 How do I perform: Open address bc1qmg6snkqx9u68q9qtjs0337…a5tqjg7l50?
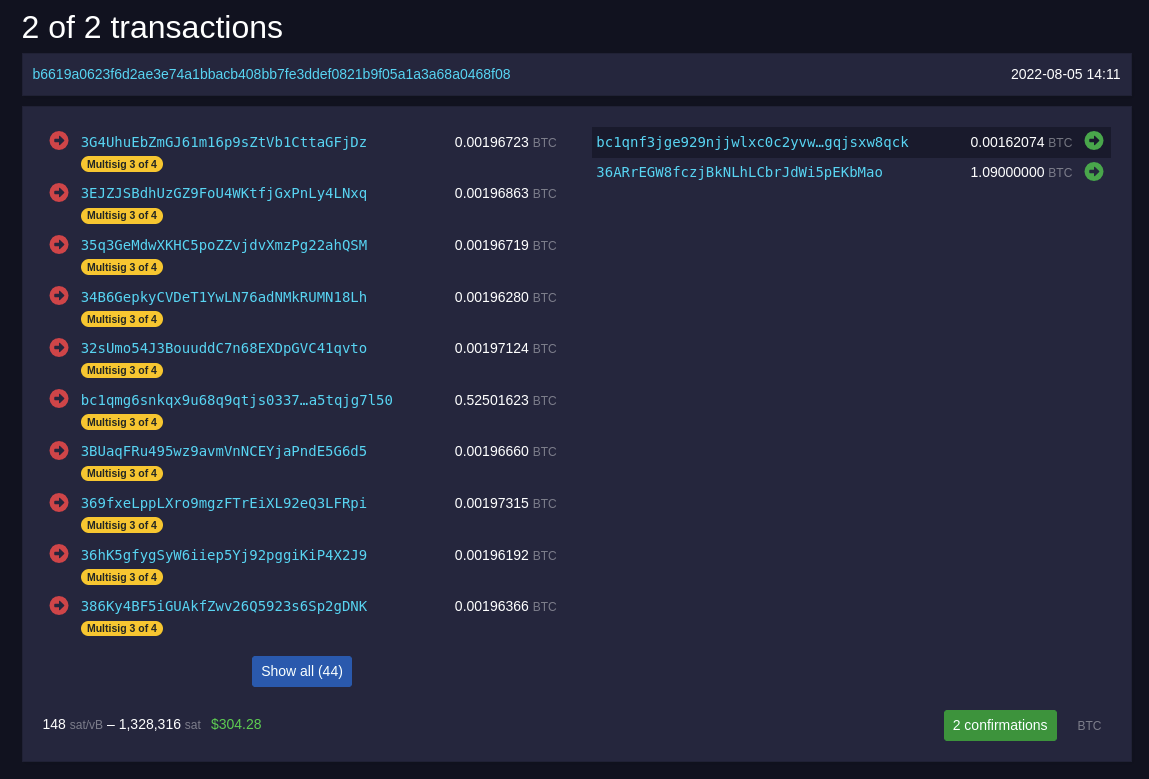237,400
